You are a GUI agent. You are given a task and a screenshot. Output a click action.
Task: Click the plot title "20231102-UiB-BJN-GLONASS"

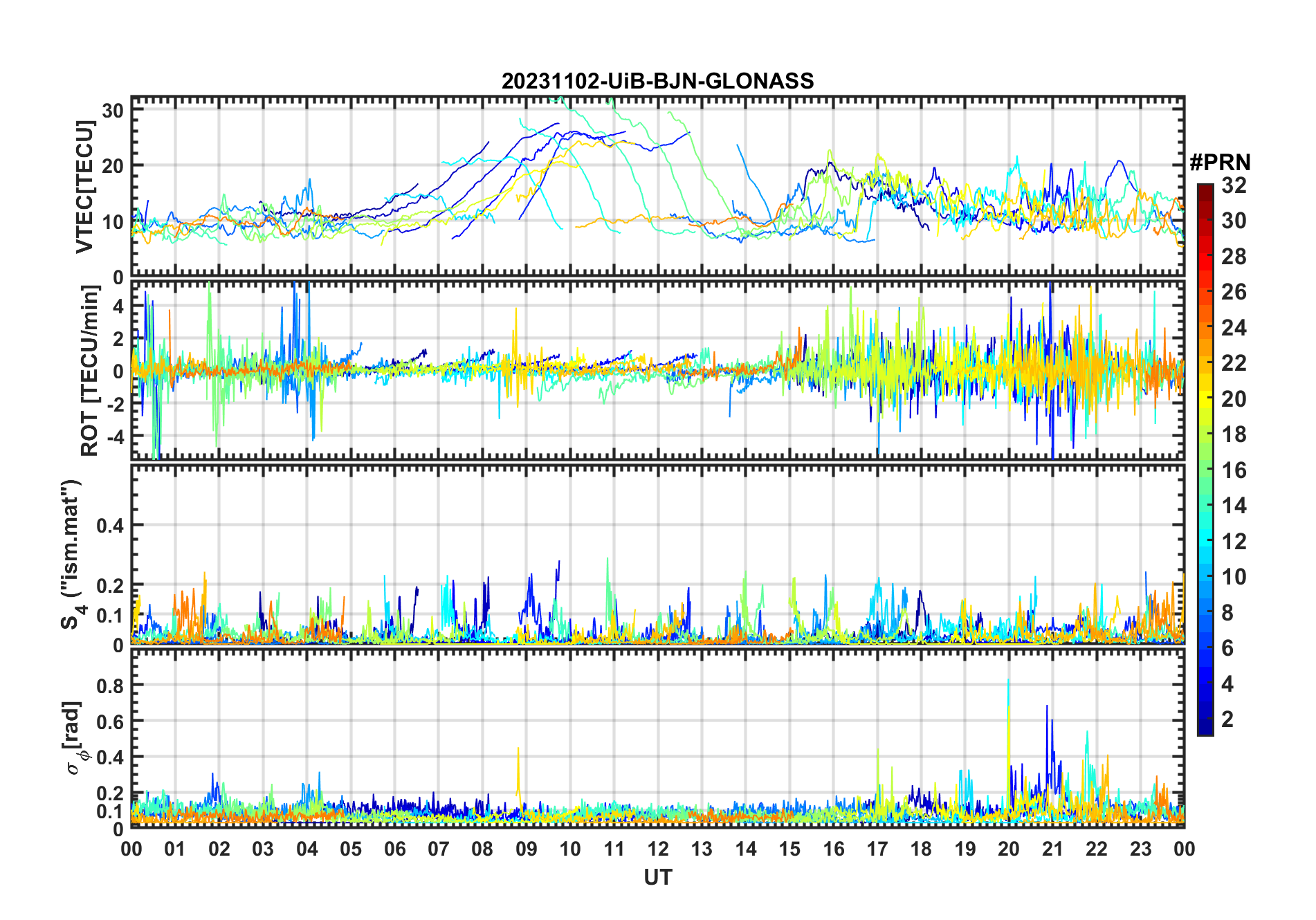point(657,82)
